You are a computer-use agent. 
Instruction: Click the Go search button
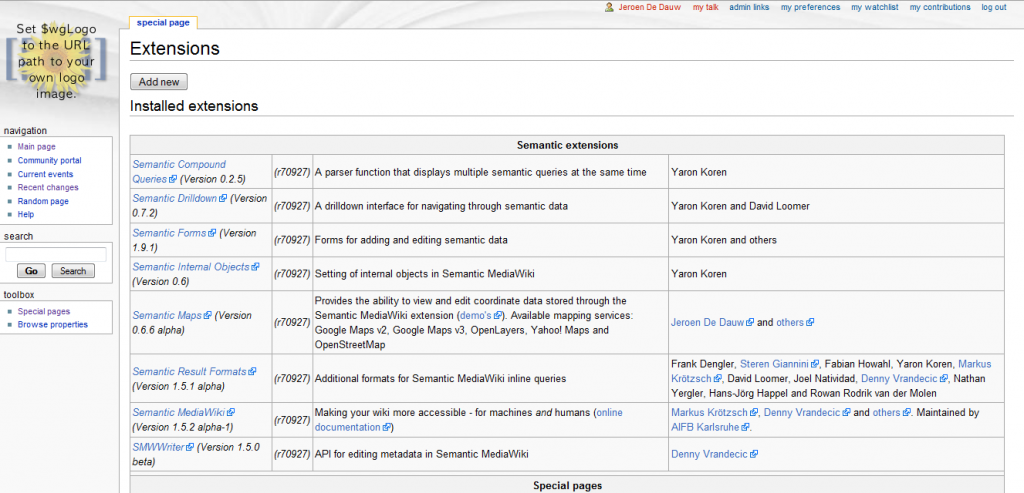pyautogui.click(x=31, y=271)
